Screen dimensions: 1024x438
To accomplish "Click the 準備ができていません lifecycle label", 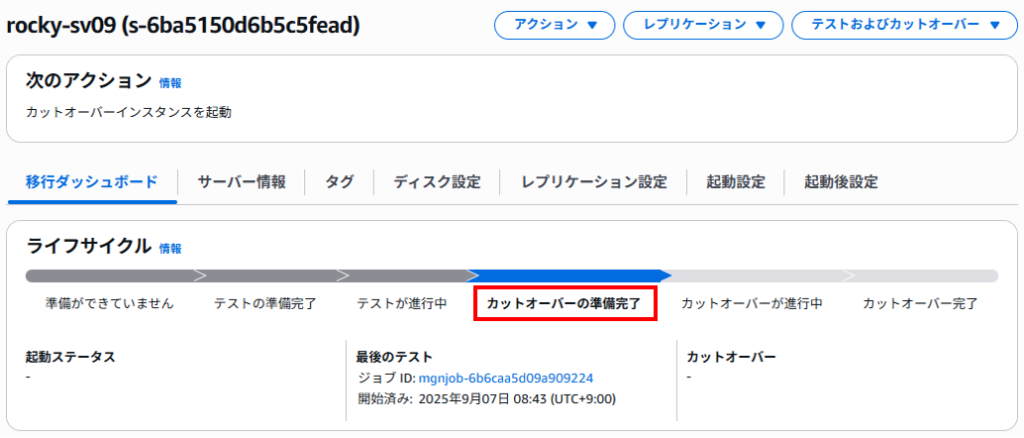I will click(110, 304).
